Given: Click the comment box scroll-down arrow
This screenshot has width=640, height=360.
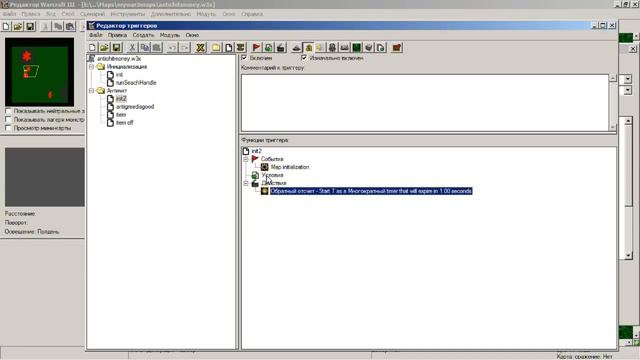Looking at the screenshot, I should coord(613,127).
